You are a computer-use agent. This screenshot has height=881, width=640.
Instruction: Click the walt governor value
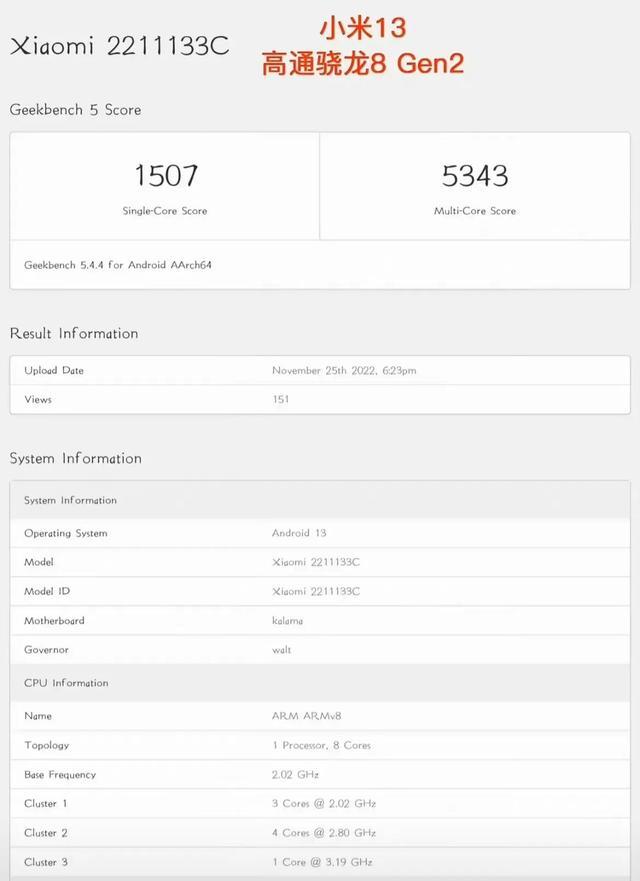click(281, 650)
